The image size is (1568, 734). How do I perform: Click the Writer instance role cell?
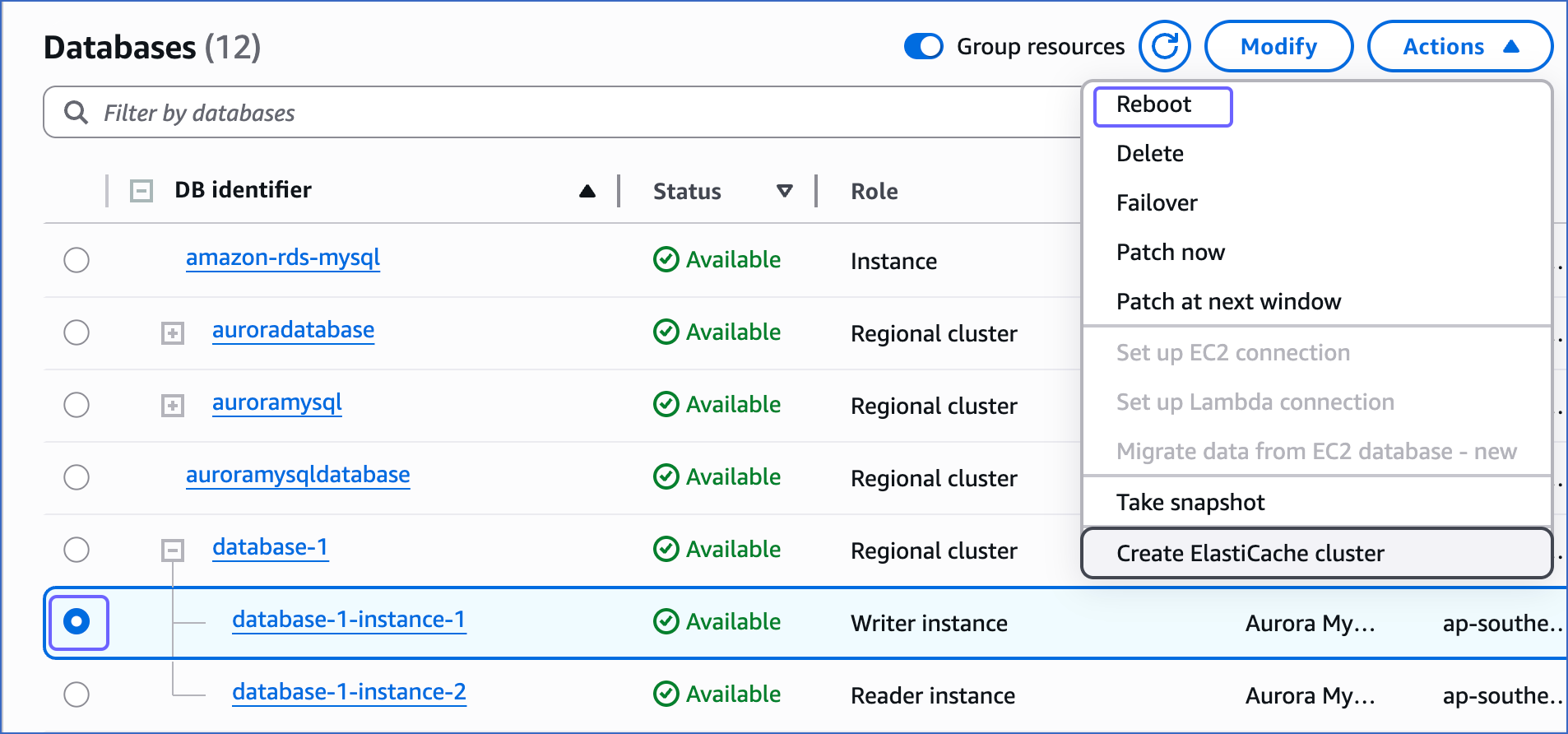[x=929, y=624]
